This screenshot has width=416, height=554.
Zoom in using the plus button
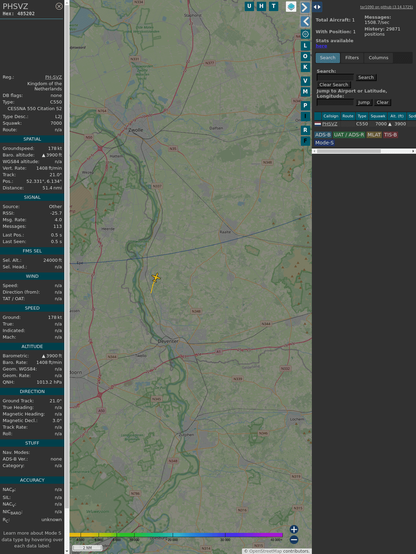click(294, 529)
